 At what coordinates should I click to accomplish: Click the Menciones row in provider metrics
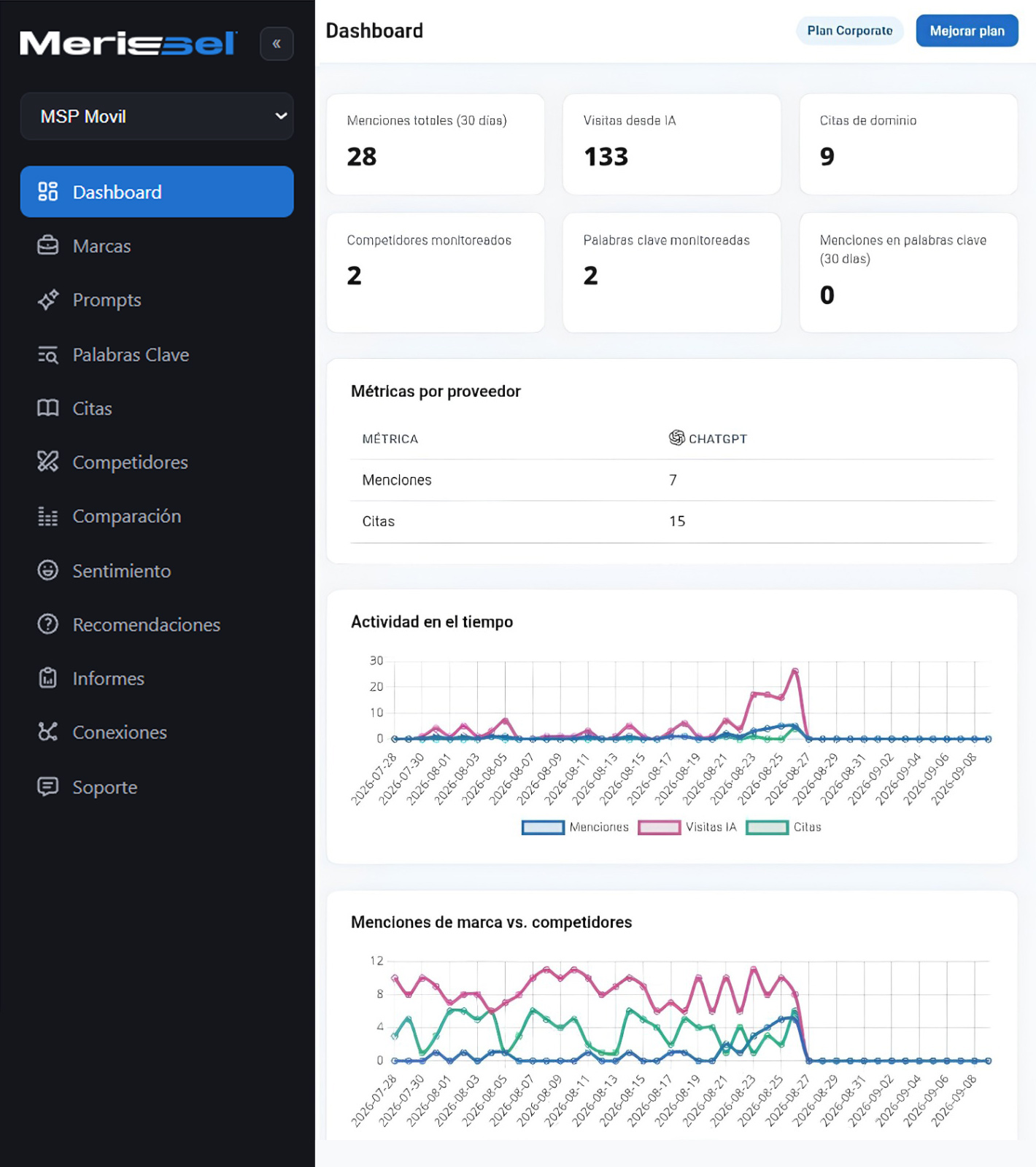pyautogui.click(x=672, y=480)
